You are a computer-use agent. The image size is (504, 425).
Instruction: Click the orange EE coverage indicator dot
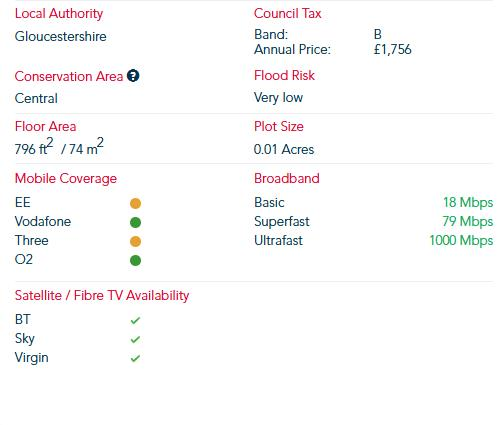click(x=135, y=203)
